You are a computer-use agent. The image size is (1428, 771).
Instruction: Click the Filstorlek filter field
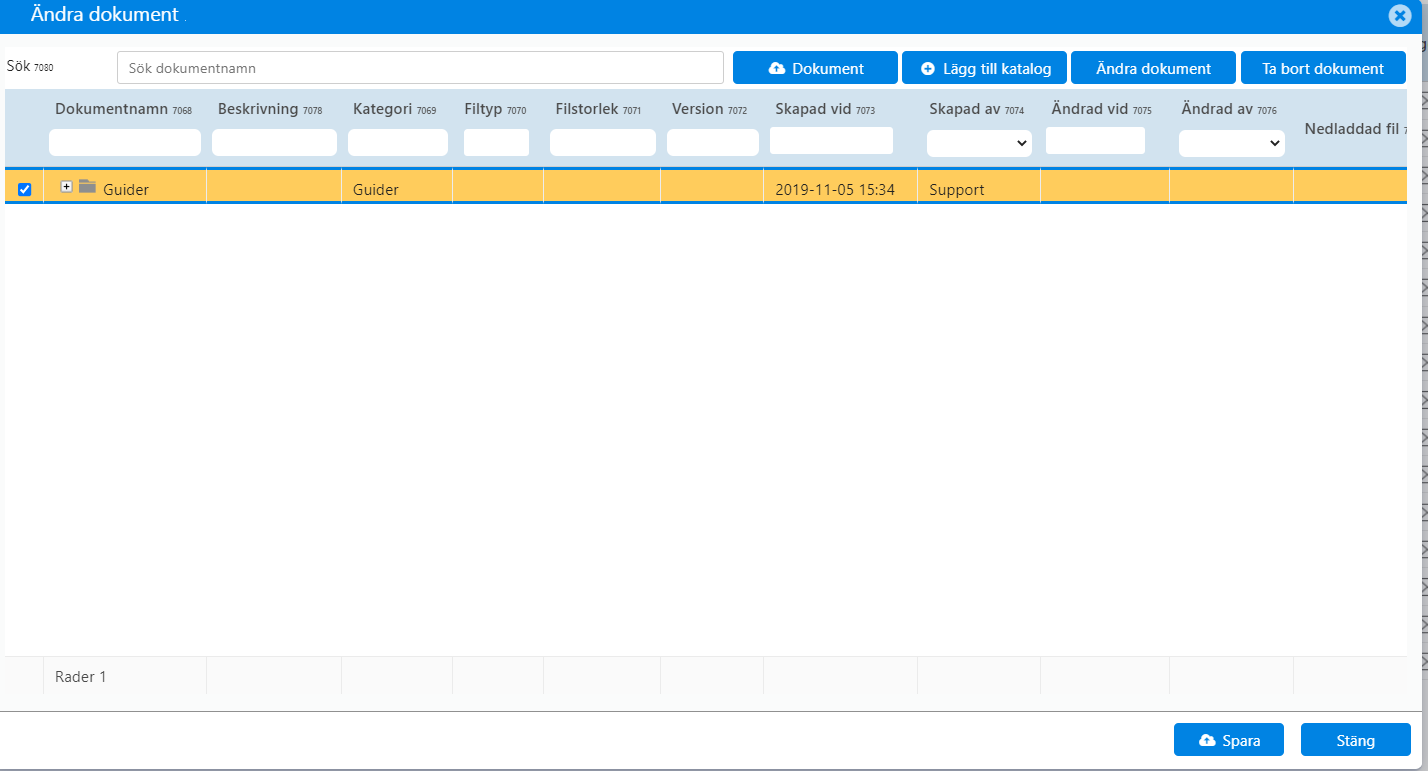pyautogui.click(x=603, y=142)
